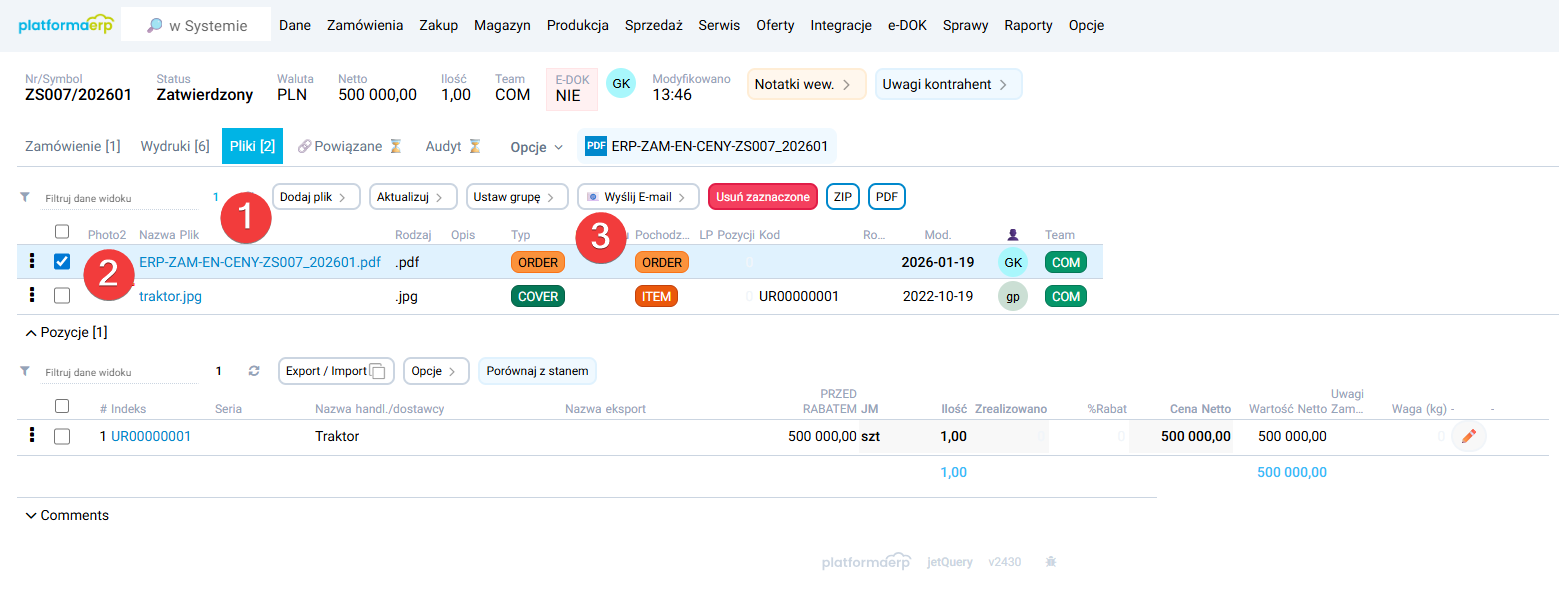Open the Magazyn menu
This screenshot has width=1559, height=590.
click(x=502, y=25)
